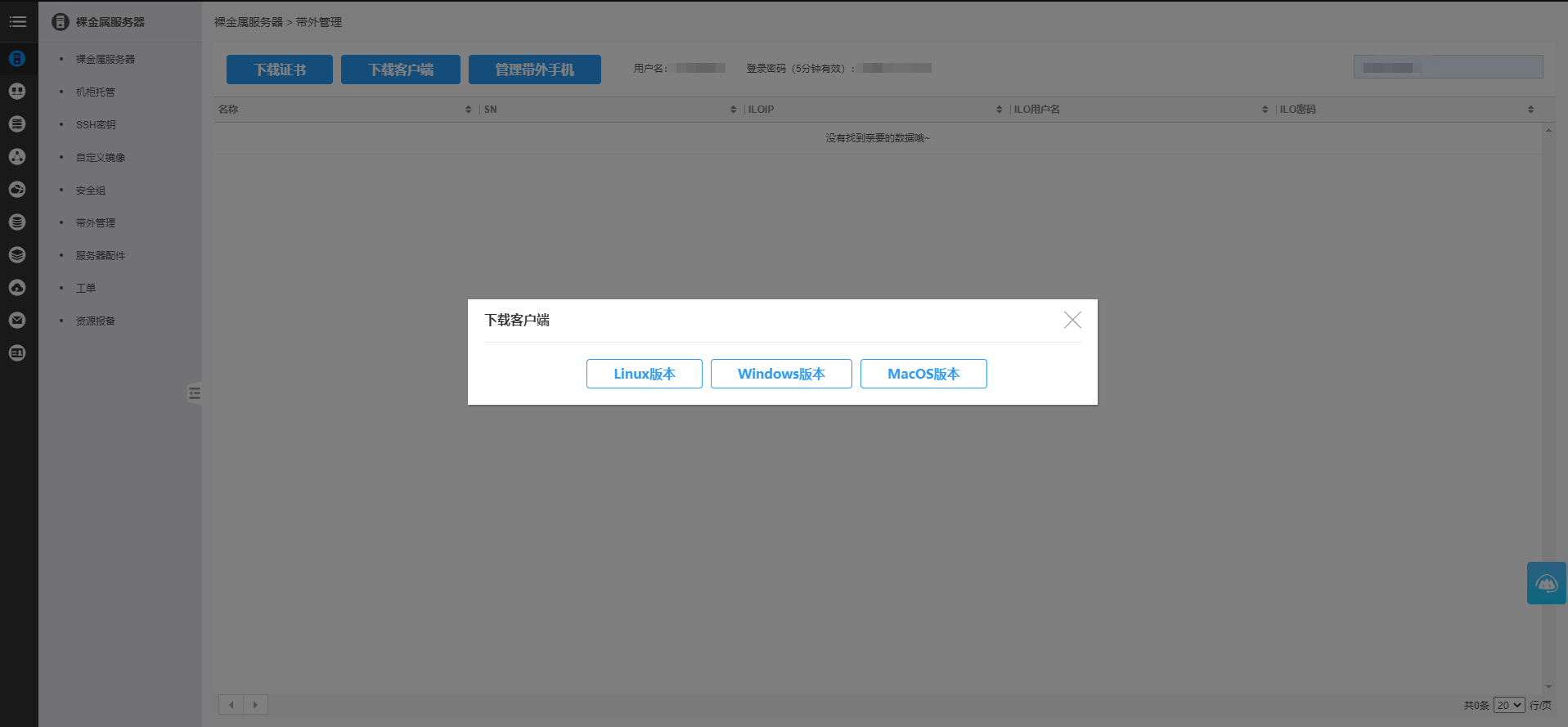Open the rows-per-page dropdown showing 20
Viewport: 1568px width, 727px height.
(x=1508, y=705)
